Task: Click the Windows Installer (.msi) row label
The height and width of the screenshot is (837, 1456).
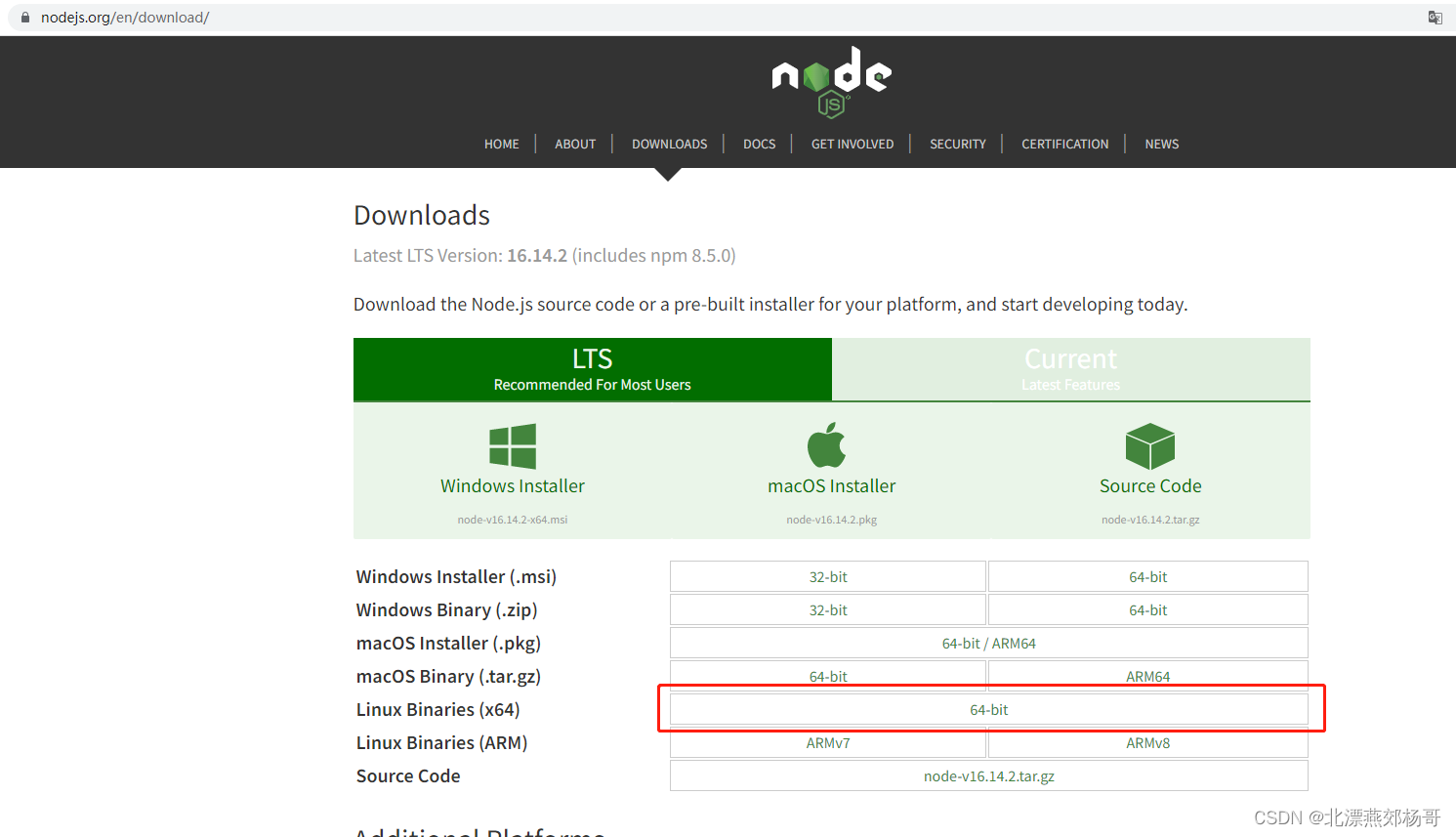Action: tap(456, 576)
